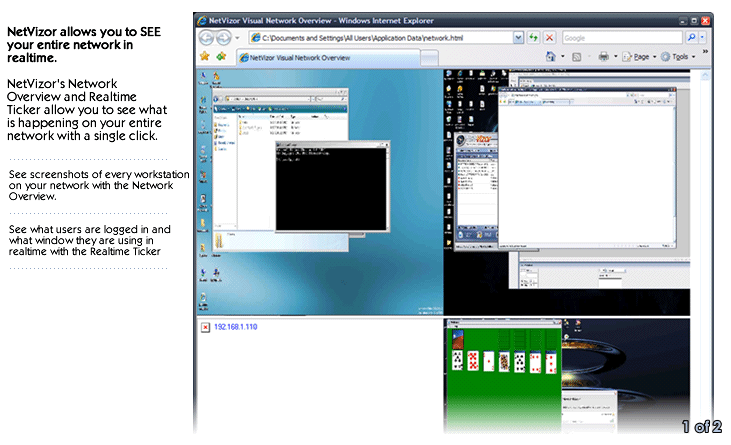This screenshot has height=445, width=731.
Task: Click the browser Forward arrow button
Action: click(225, 37)
